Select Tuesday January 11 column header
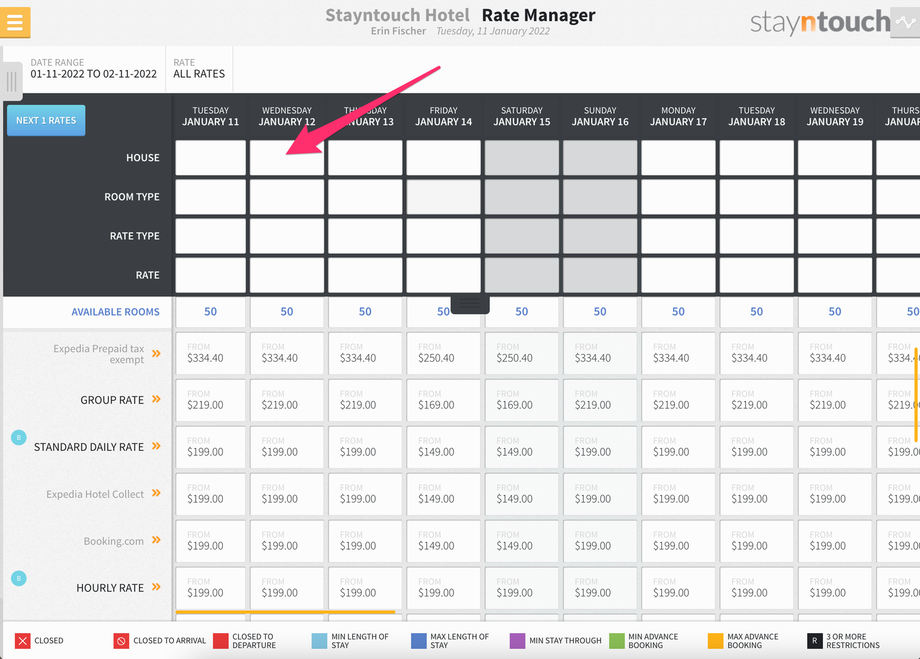Image resolution: width=920 pixels, height=659 pixels. (x=211, y=116)
